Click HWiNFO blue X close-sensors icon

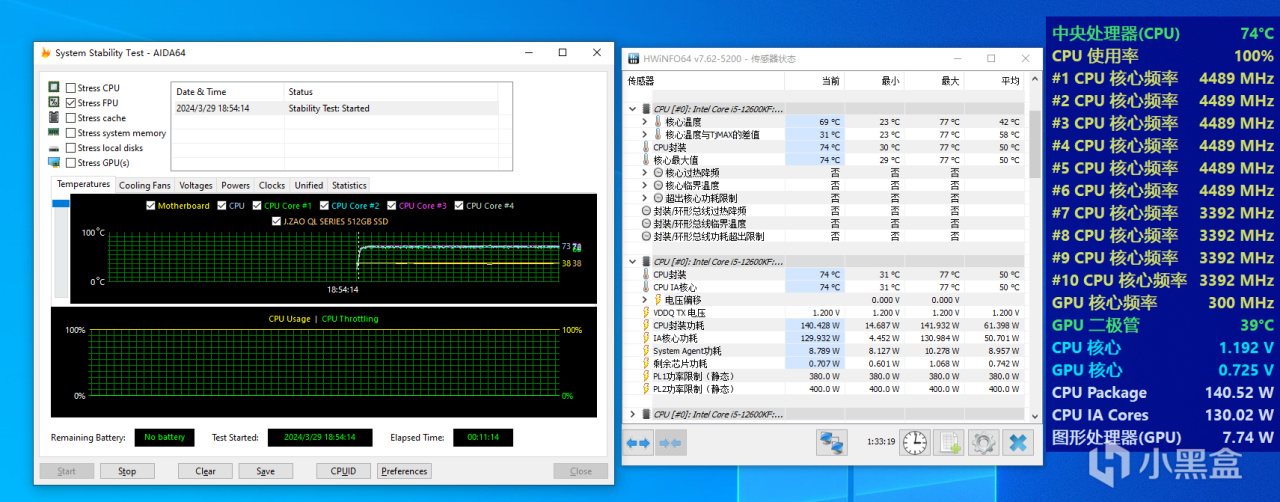pyautogui.click(x=1018, y=442)
